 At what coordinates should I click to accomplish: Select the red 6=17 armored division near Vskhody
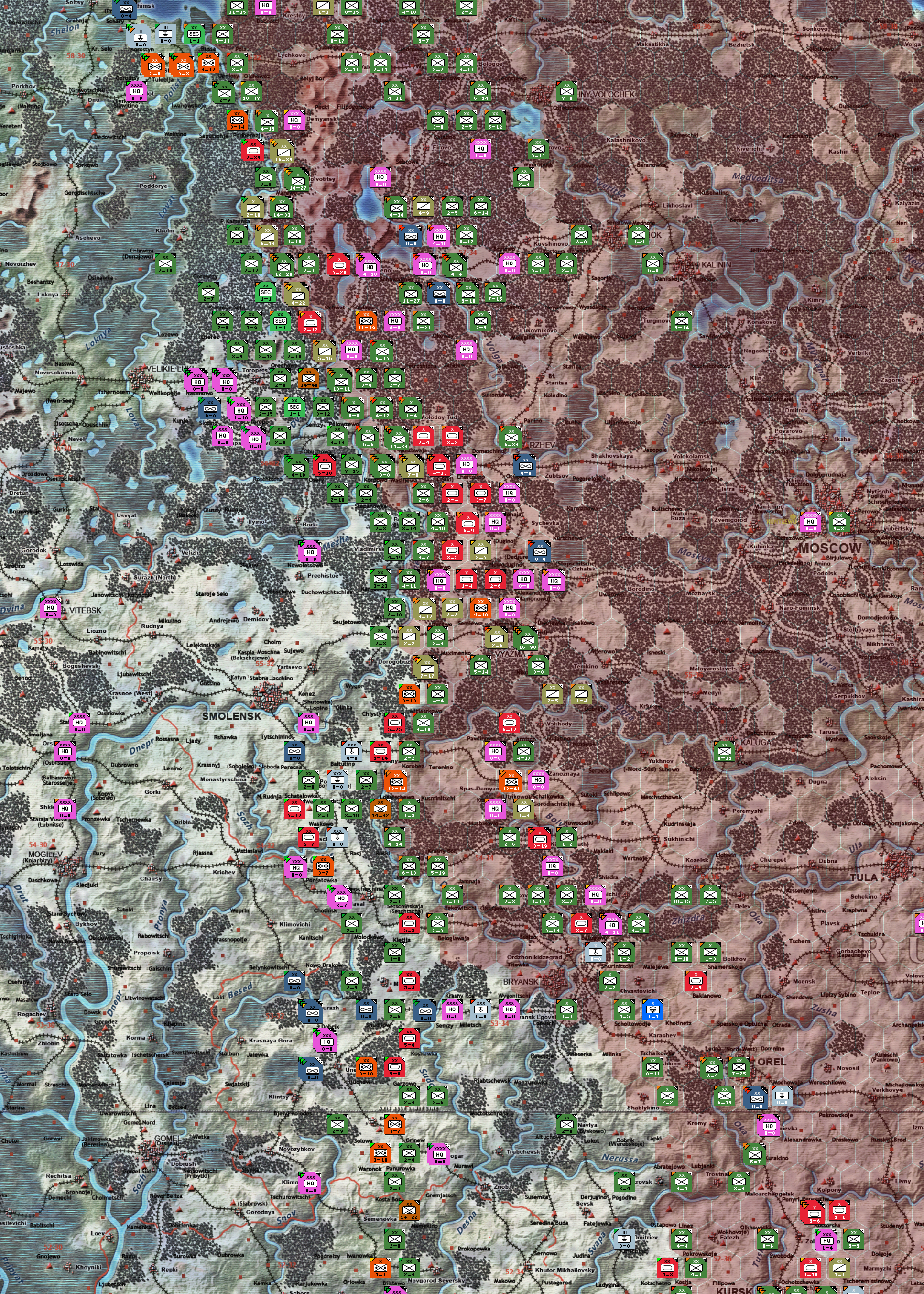point(509,722)
